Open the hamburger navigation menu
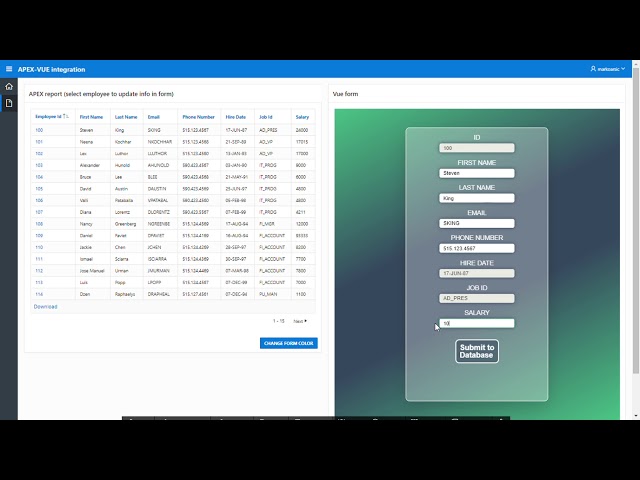This screenshot has height=480, width=640. click(9, 69)
